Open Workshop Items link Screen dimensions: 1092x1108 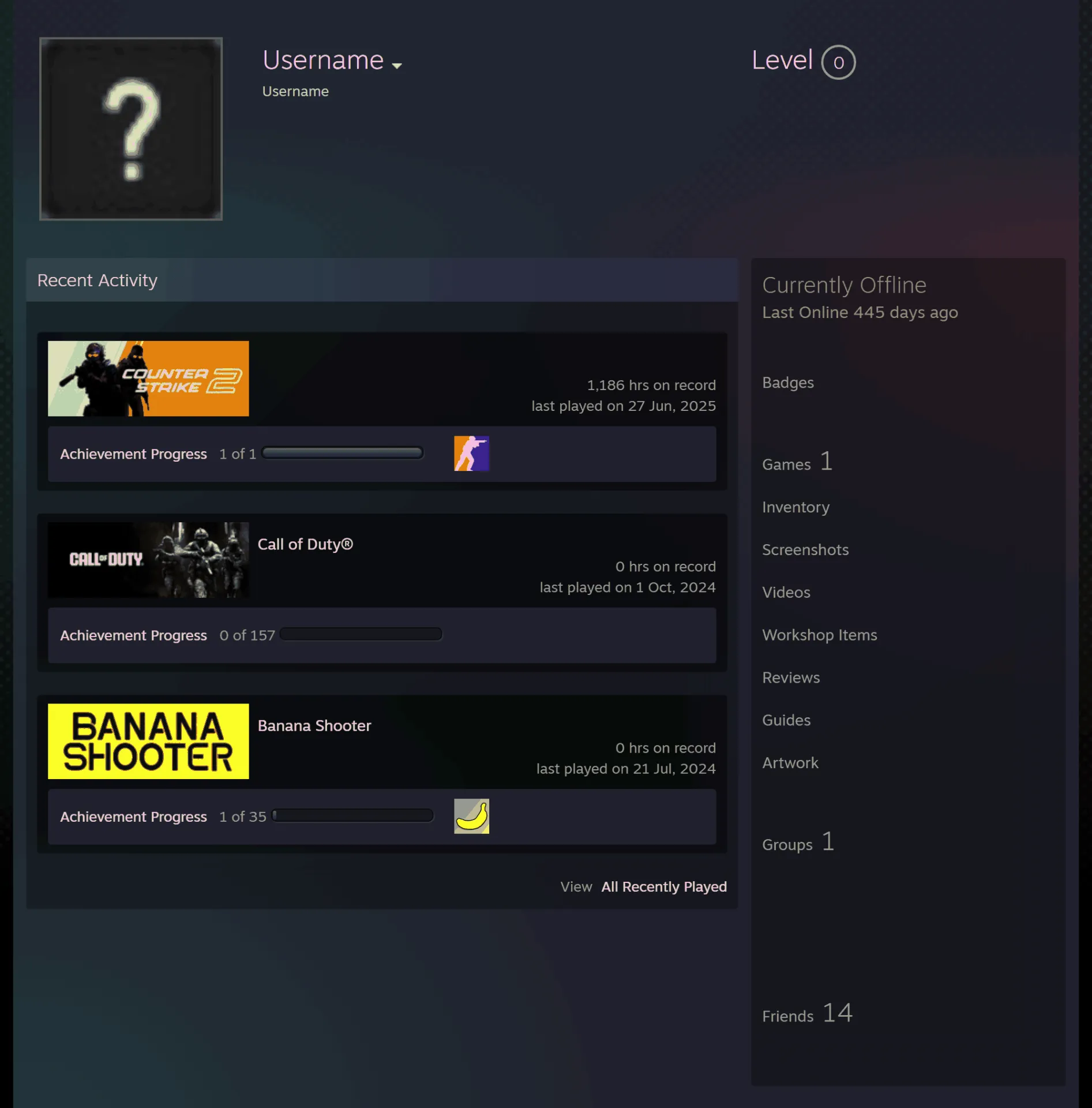pos(820,635)
